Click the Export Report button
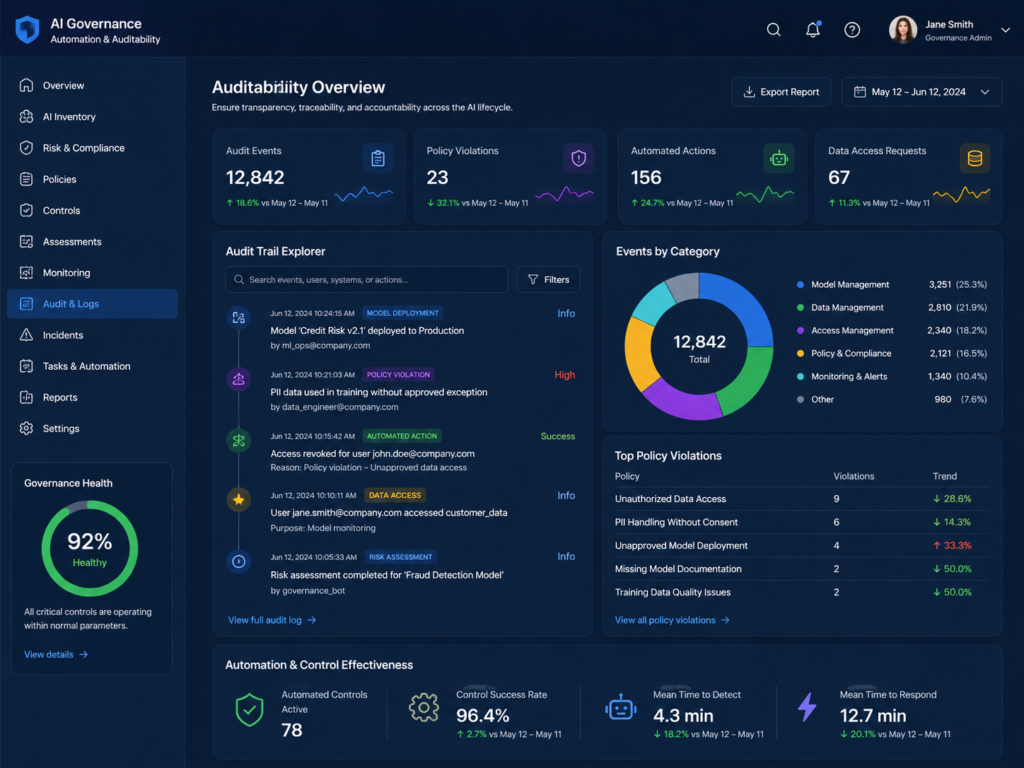The image size is (1024, 768). tap(781, 92)
